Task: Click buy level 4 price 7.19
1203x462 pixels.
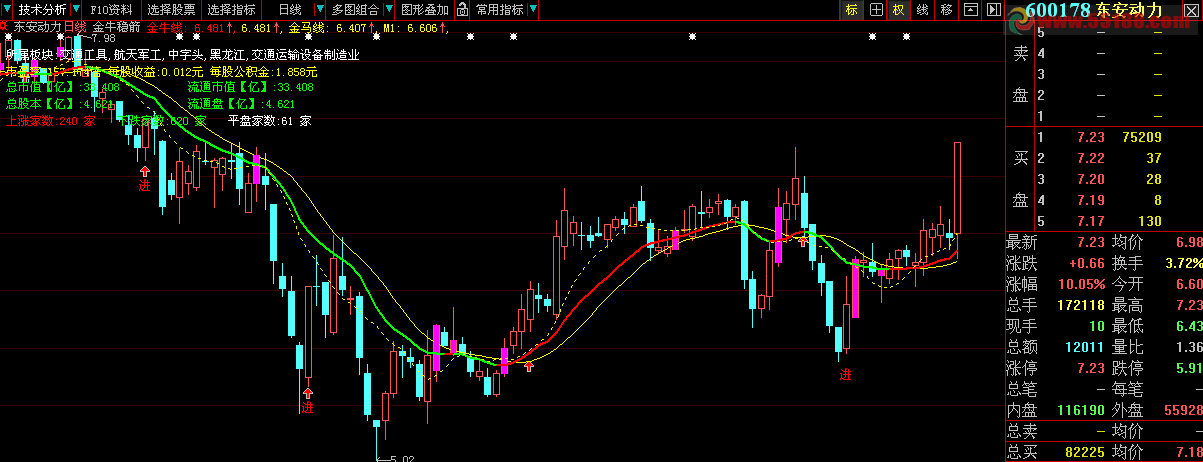Action: (x=1091, y=199)
